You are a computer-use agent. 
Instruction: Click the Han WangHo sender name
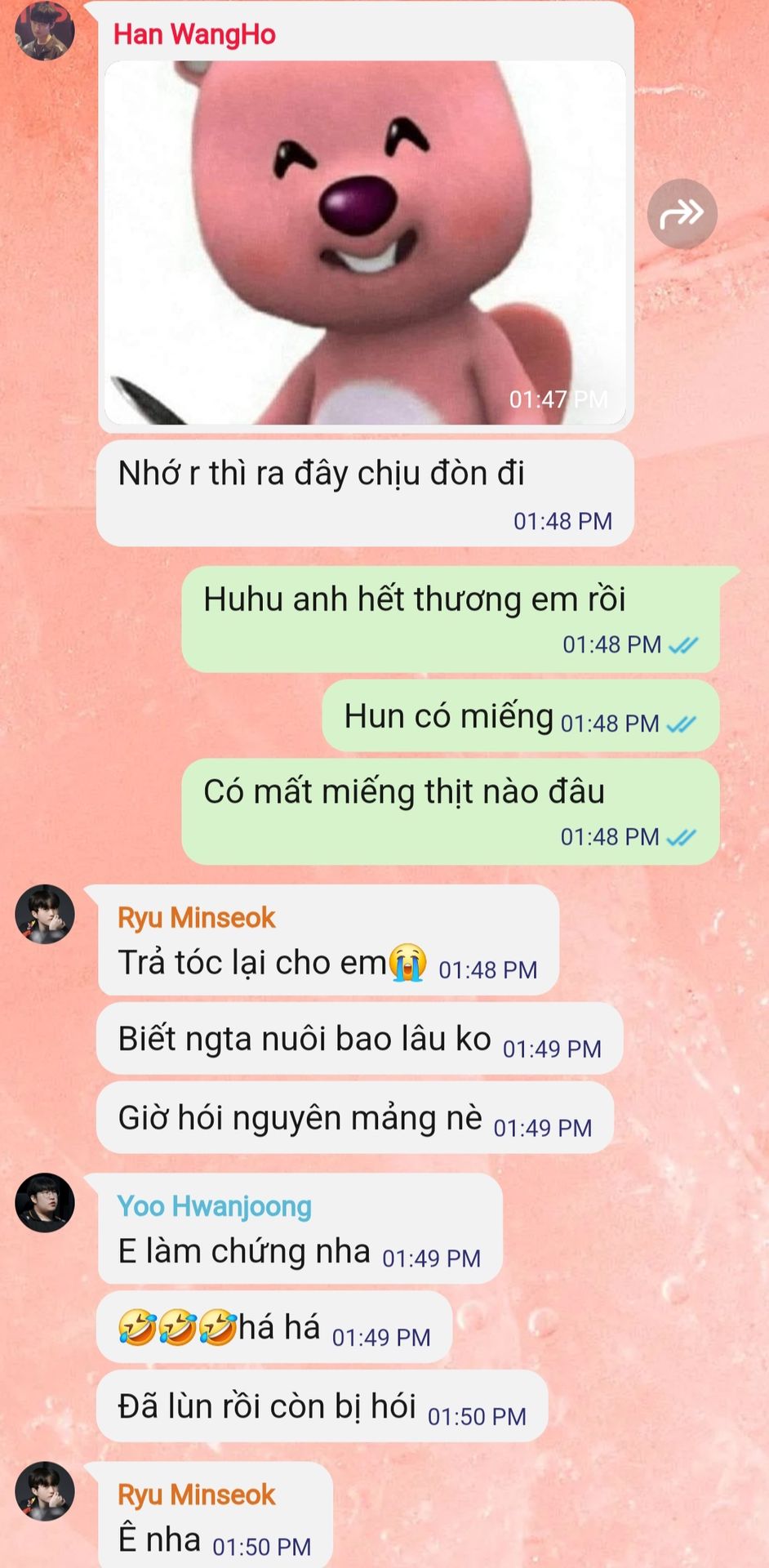pyautogui.click(x=194, y=34)
